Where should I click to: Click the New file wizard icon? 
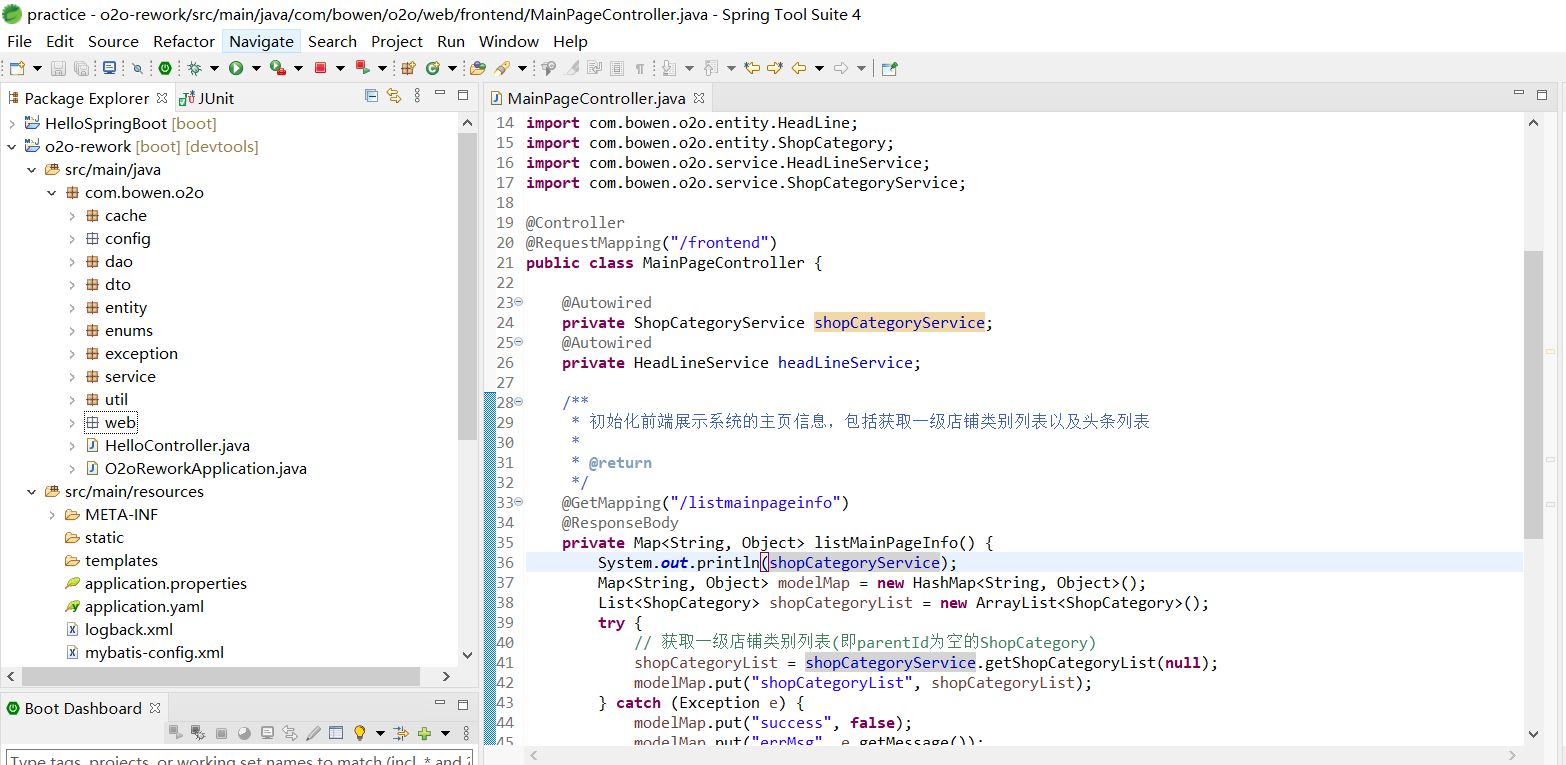[17, 68]
